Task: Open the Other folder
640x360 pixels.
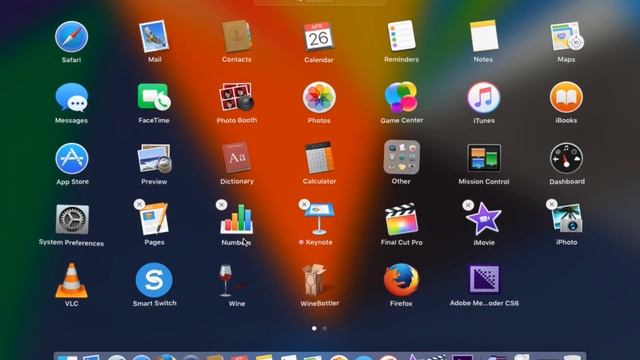Action: coord(402,158)
